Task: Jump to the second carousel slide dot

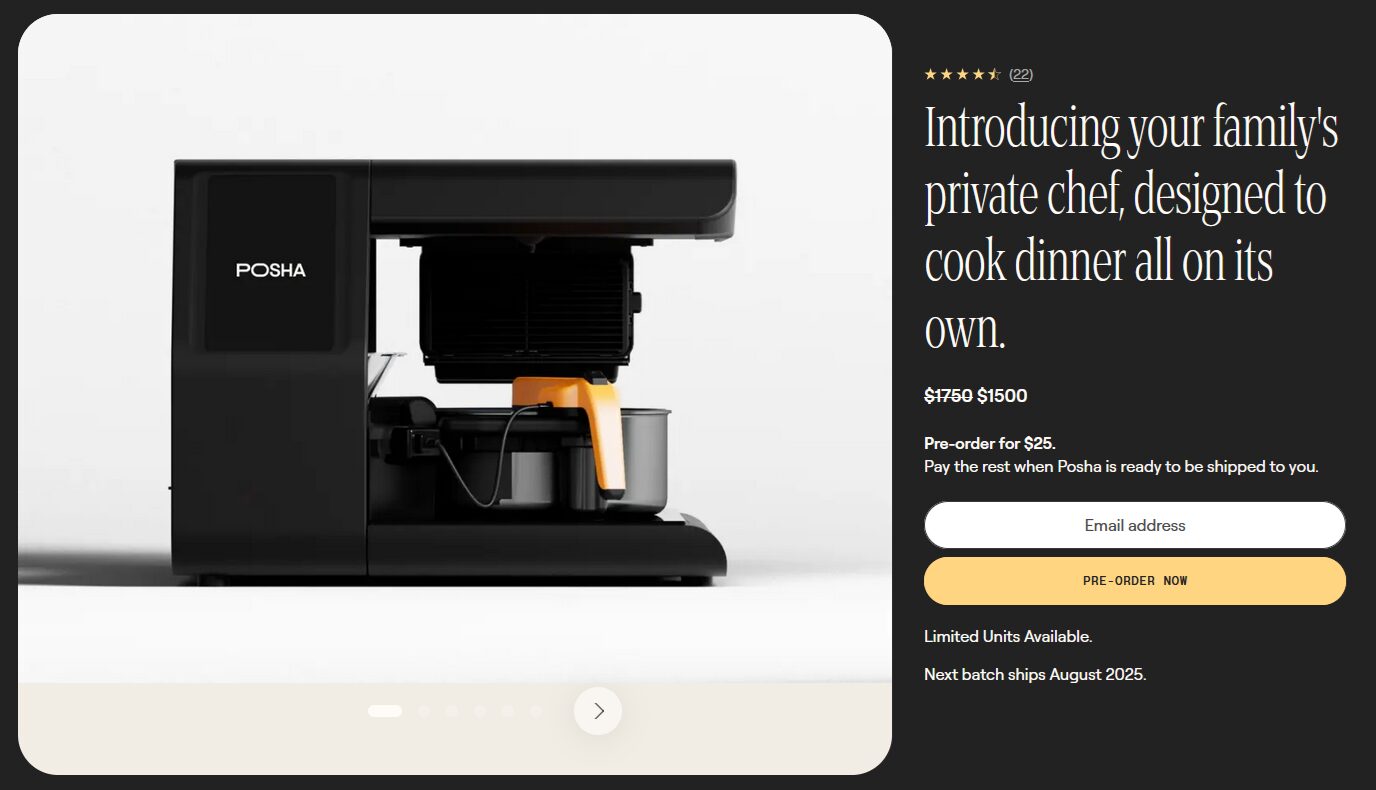Action: pos(424,711)
